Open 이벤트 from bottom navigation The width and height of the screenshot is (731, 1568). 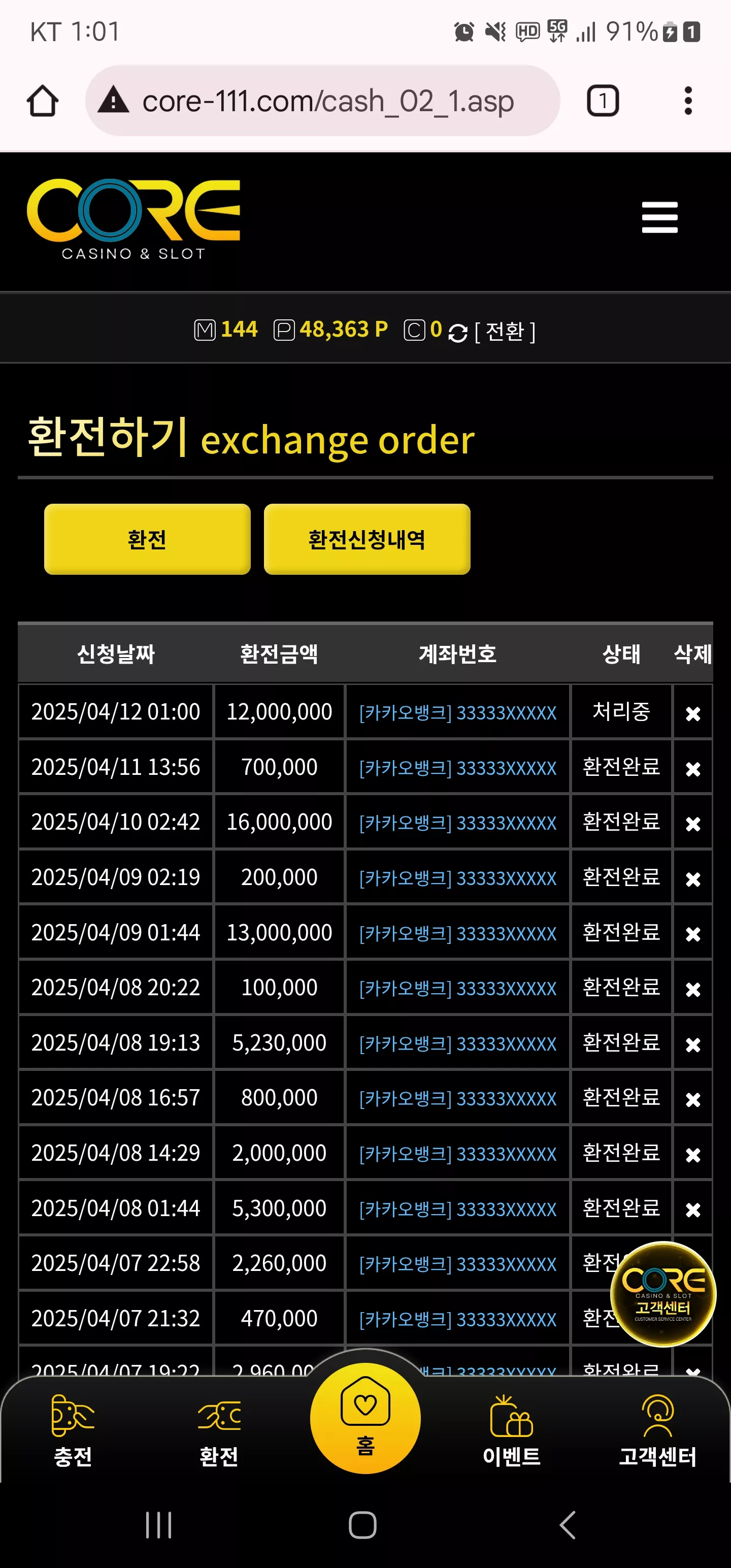click(511, 1430)
